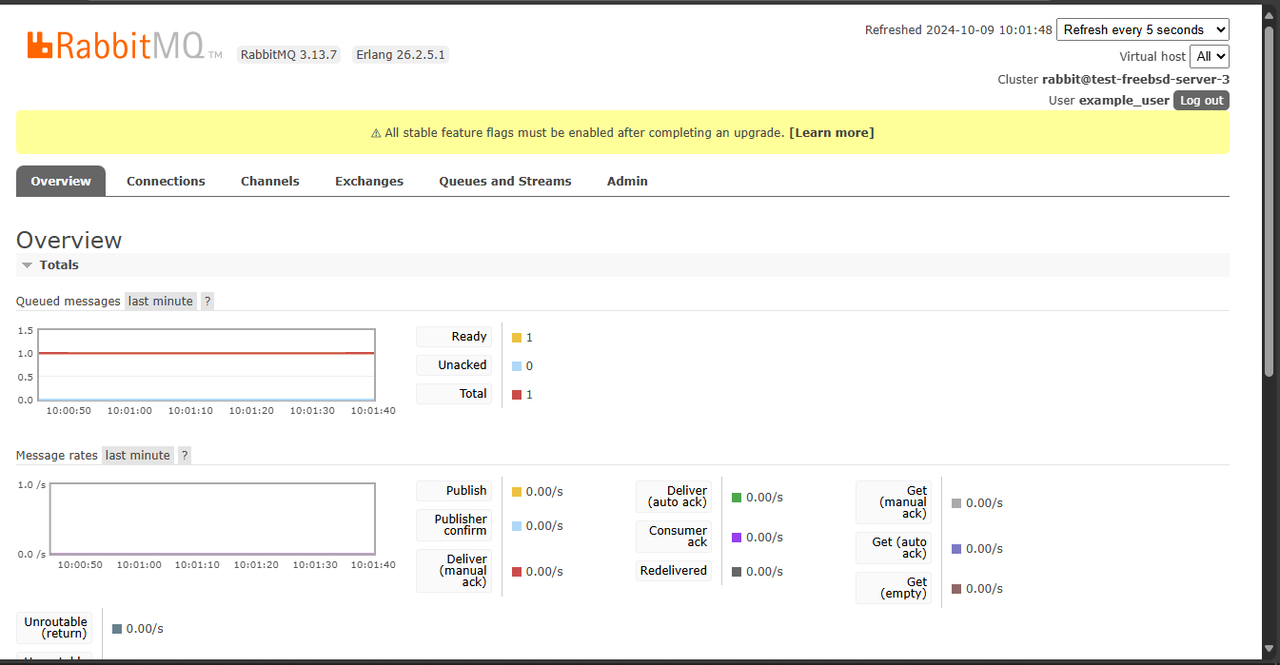Click the Refreshed 2024-10-09 timestamp
Image resolution: width=1280 pixels, height=665 pixels.
[959, 30]
